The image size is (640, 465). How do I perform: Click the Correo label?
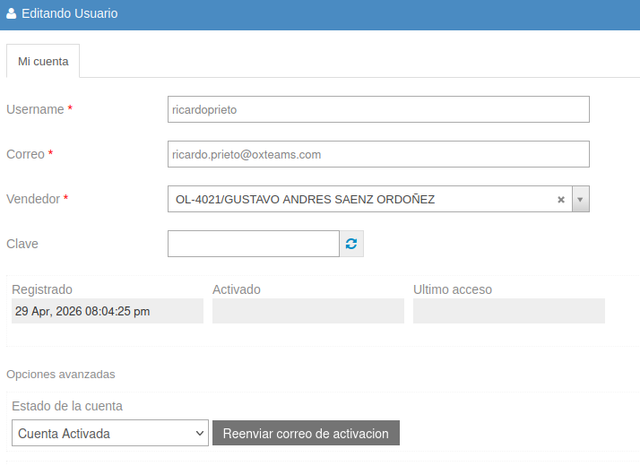coord(25,154)
